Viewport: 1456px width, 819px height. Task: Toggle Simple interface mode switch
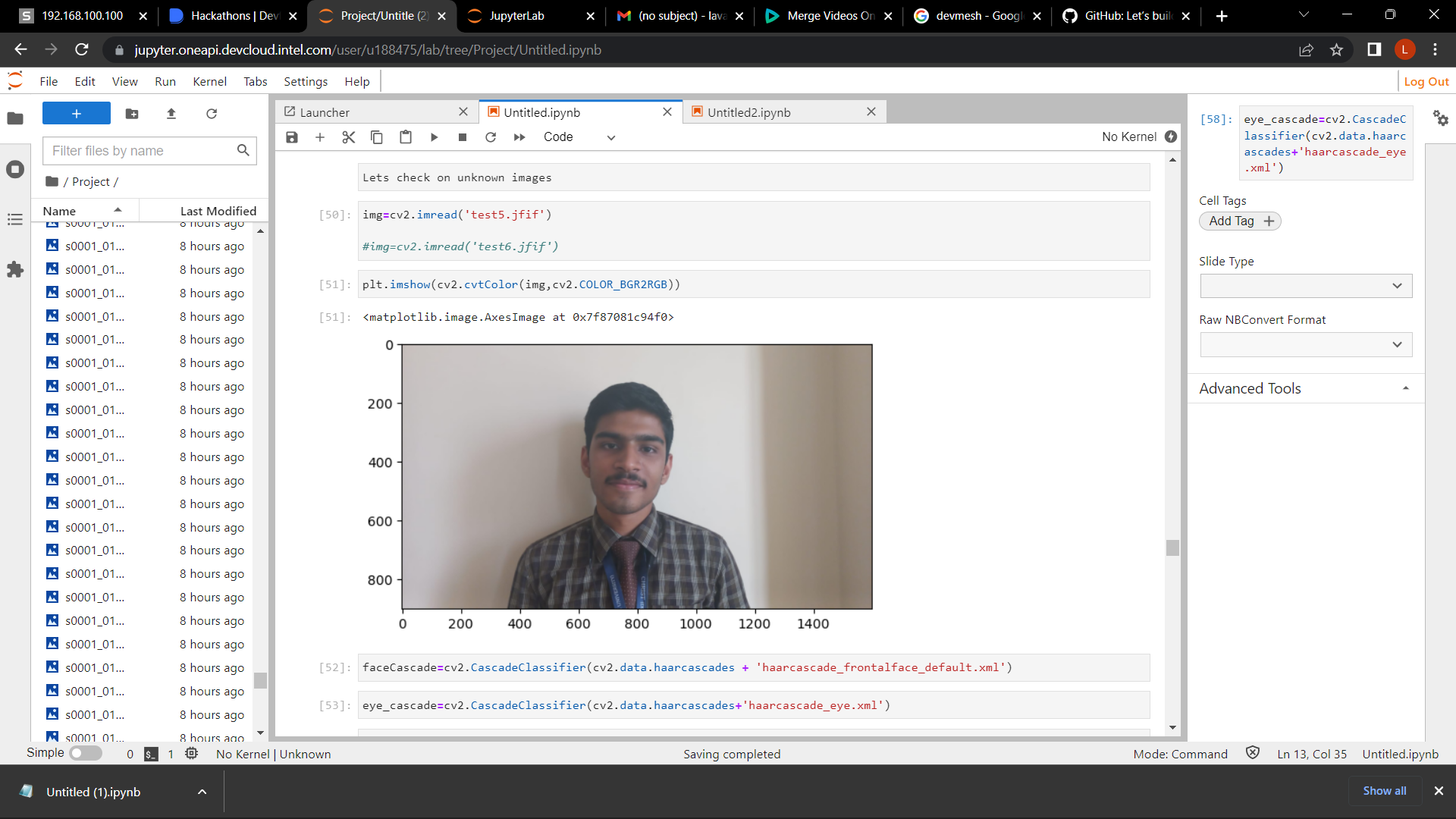(x=86, y=754)
